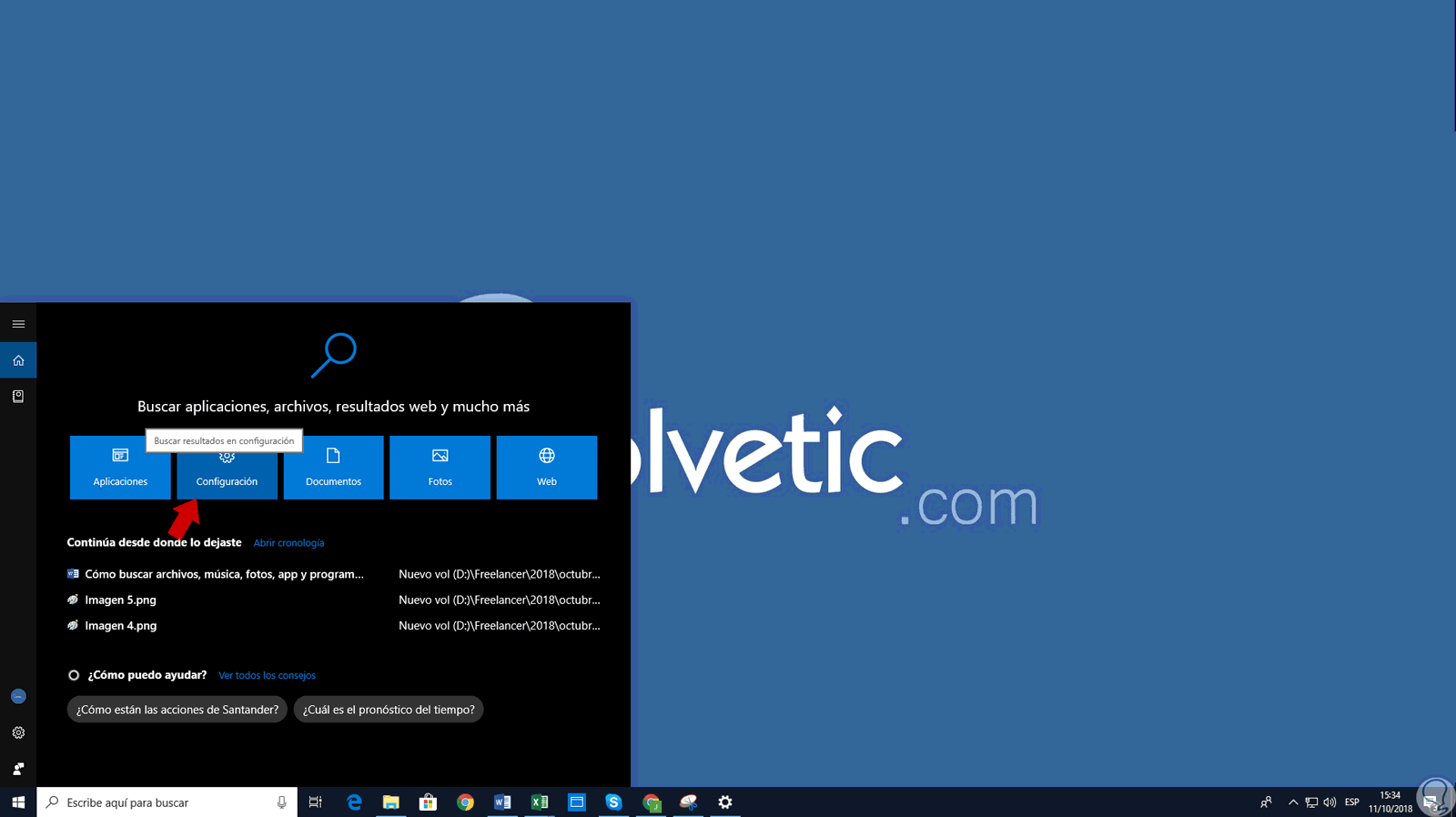Open network status icon in tray
Screen dimensions: 1456x817
coord(1311,802)
